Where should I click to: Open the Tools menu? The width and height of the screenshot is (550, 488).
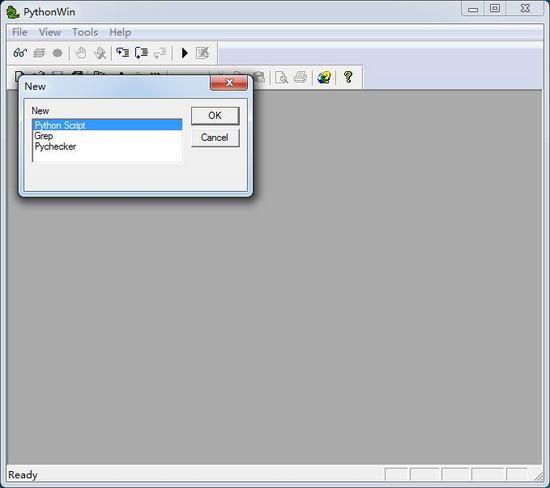85,32
